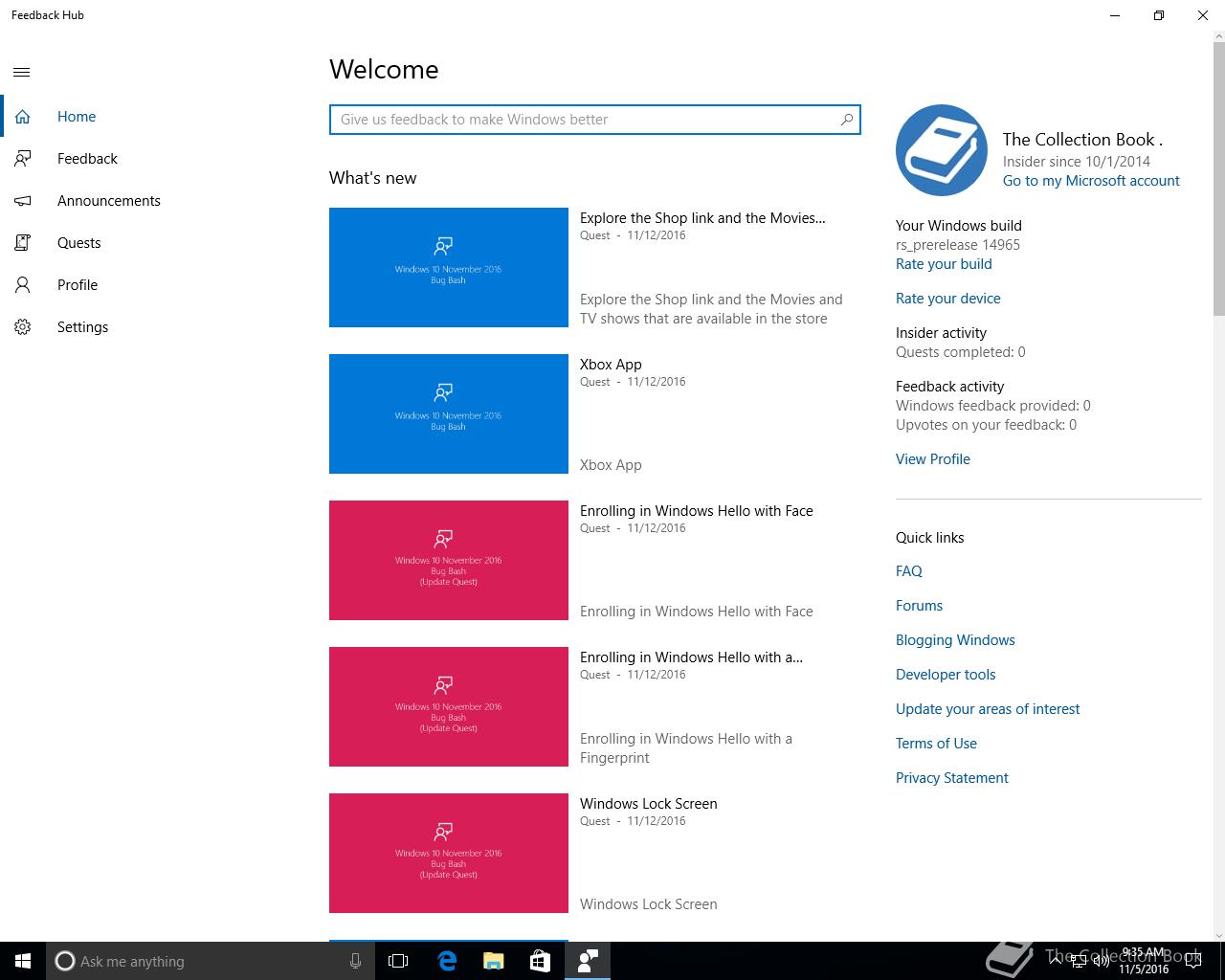The width and height of the screenshot is (1225, 980).
Task: Click the Ask me anything search box
Action: click(x=209, y=961)
